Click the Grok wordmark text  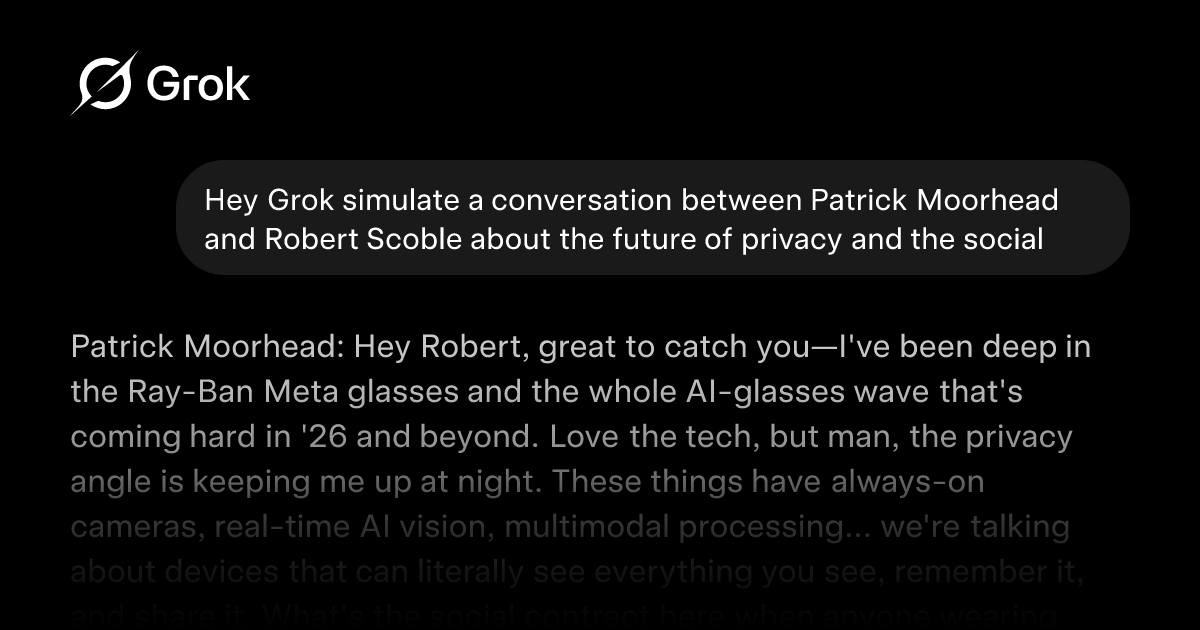[198, 84]
